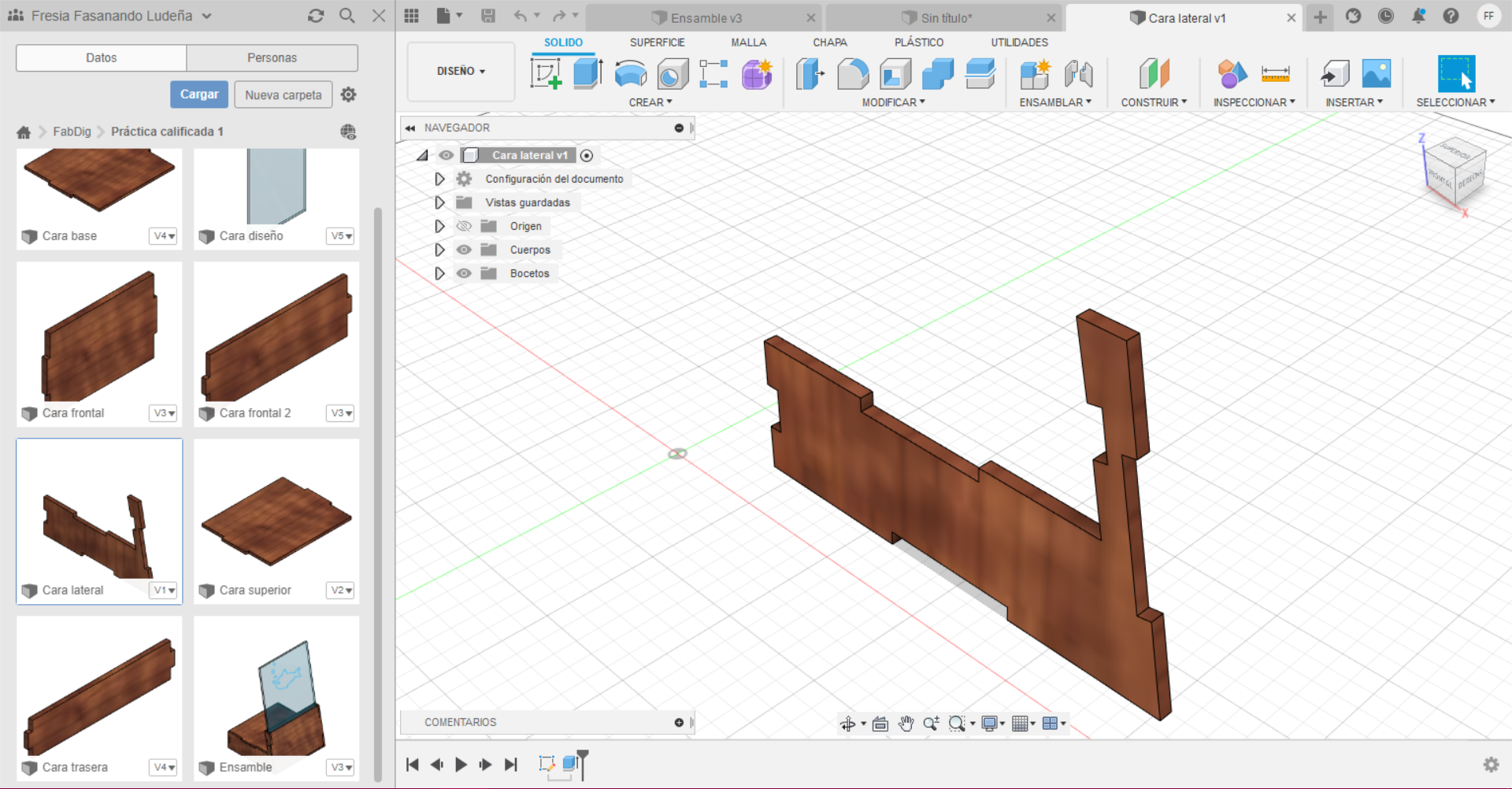Select the Pan tool in viewport toolbar
The width and height of the screenshot is (1512, 789).
pos(906,723)
